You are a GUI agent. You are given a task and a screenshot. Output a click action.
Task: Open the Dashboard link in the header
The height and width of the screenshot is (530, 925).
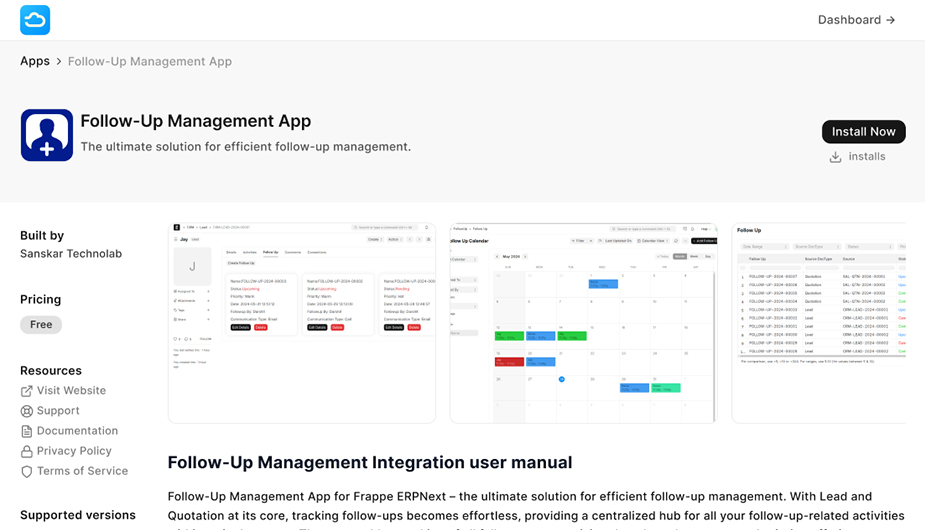856,20
